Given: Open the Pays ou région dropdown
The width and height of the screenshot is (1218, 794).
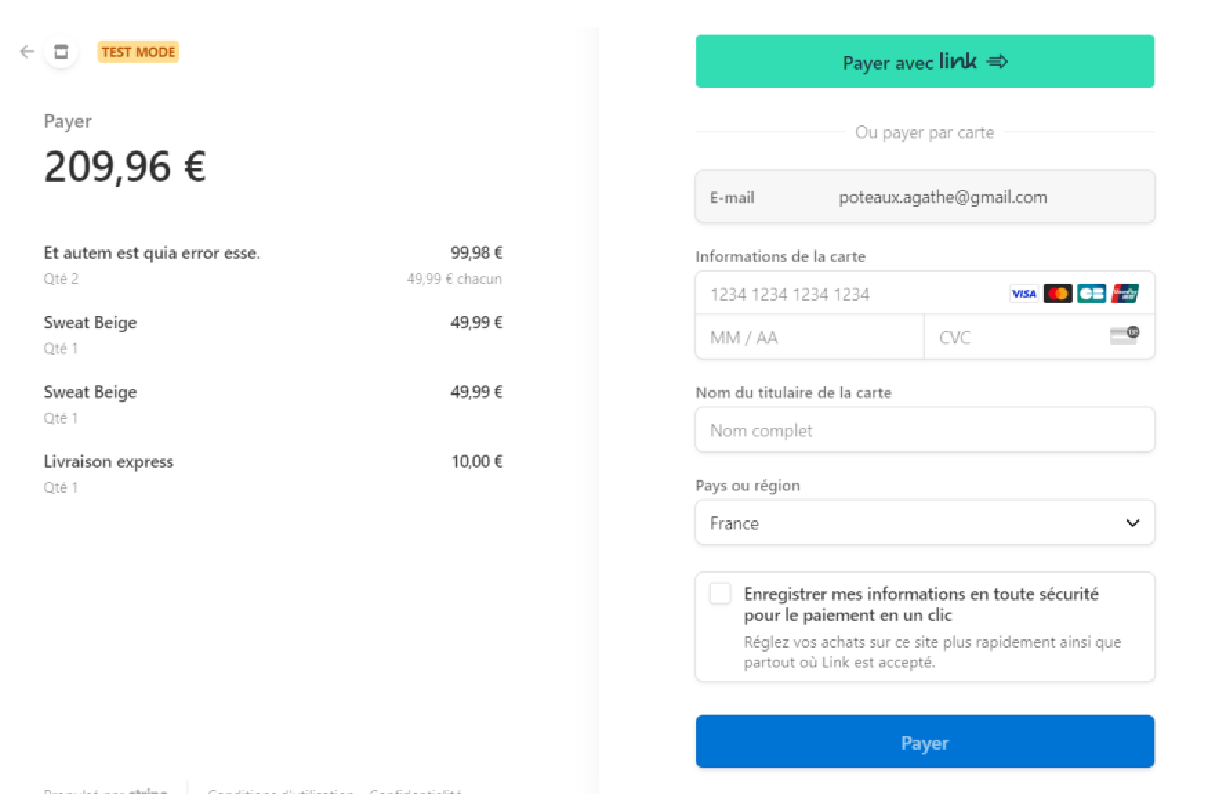Looking at the screenshot, I should click(925, 523).
